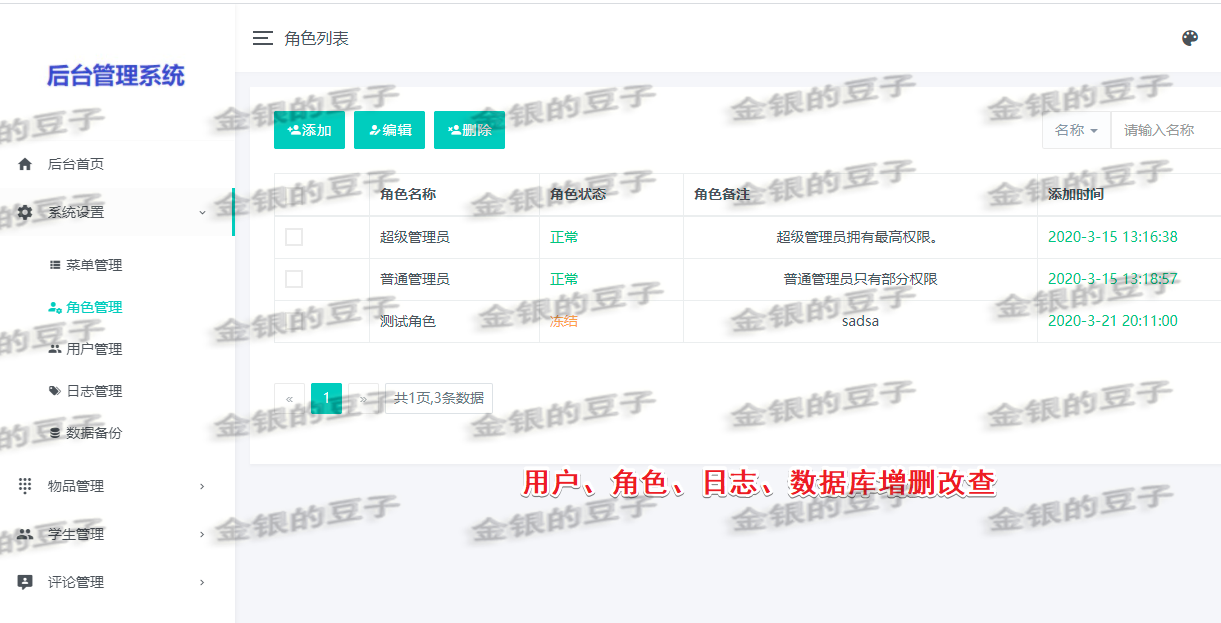
Task: Click the 普通管理员只有部分权限 remark
Action: point(861,279)
